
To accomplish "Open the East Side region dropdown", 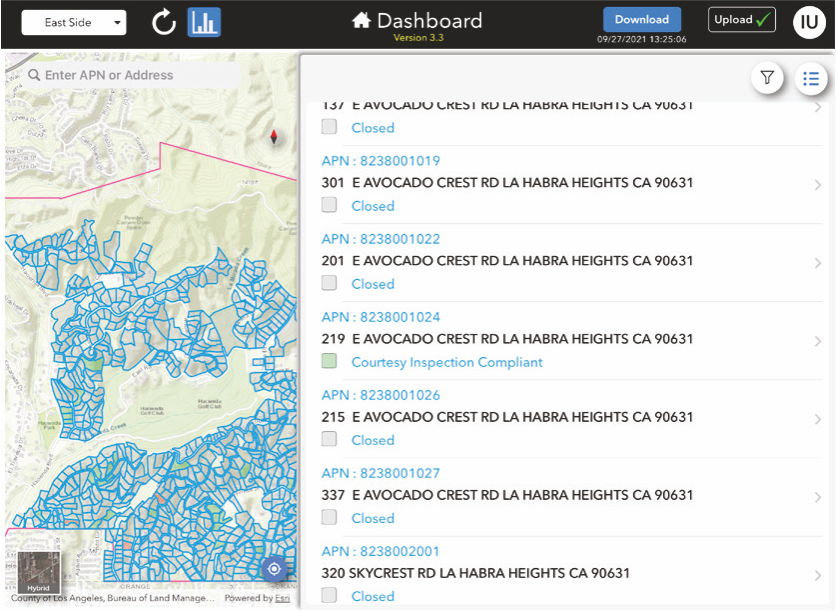I will 74,23.
